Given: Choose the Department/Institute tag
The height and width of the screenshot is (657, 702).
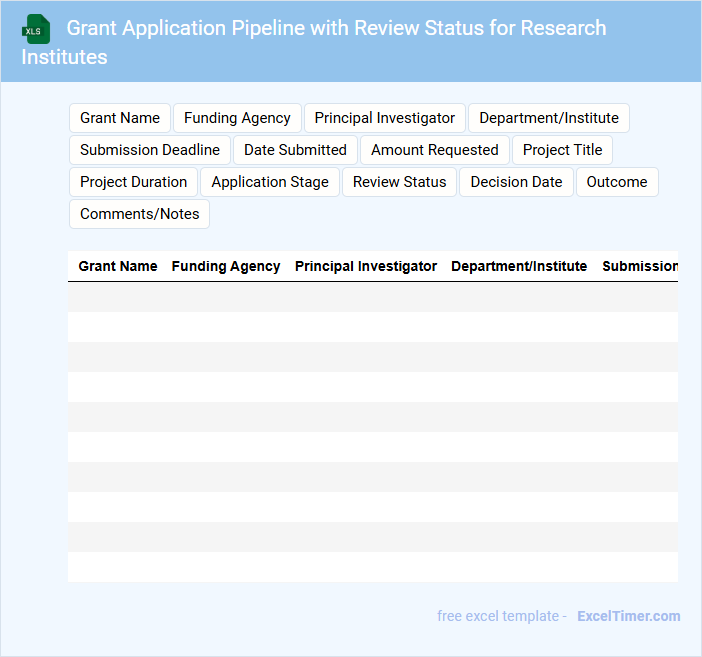Looking at the screenshot, I should 548,118.
